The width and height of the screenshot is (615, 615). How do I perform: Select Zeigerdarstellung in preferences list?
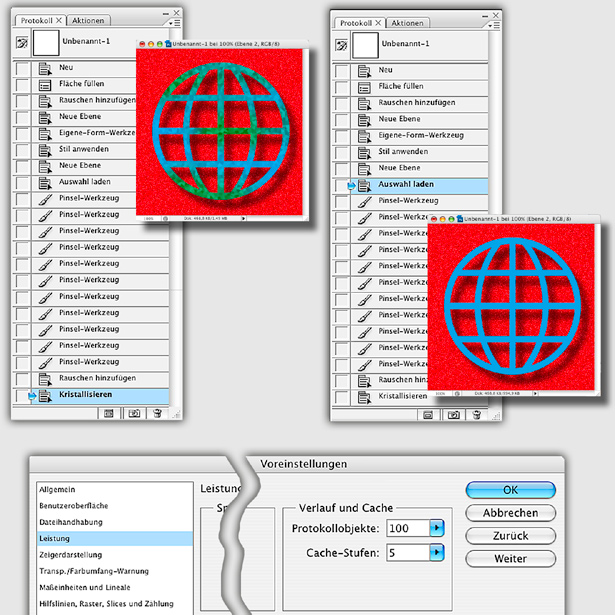coord(115,555)
